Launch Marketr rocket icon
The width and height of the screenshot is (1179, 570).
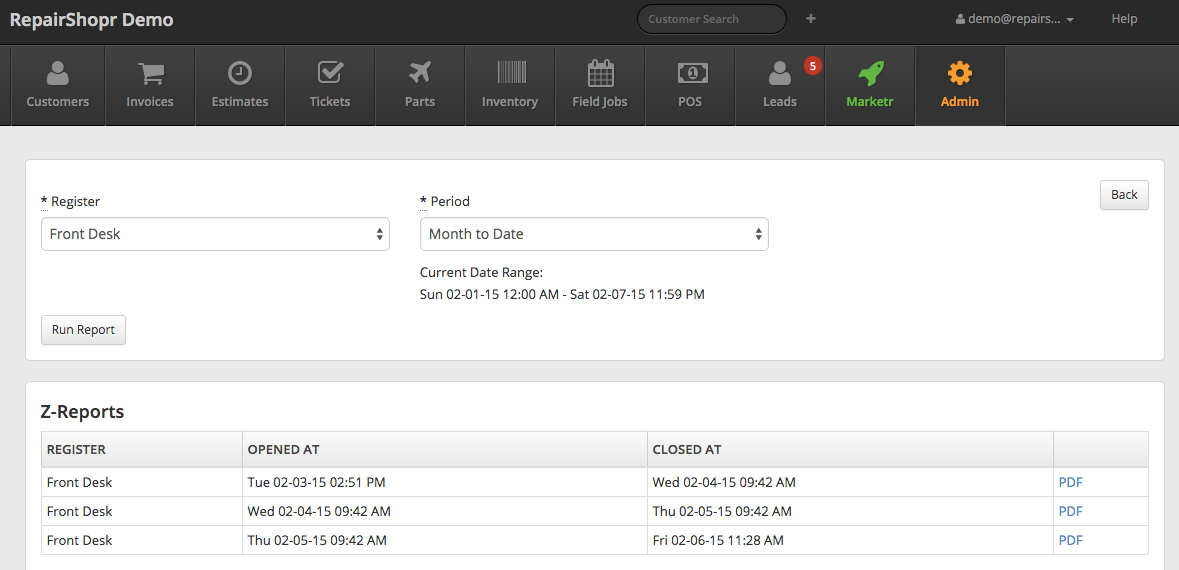pyautogui.click(x=870, y=74)
